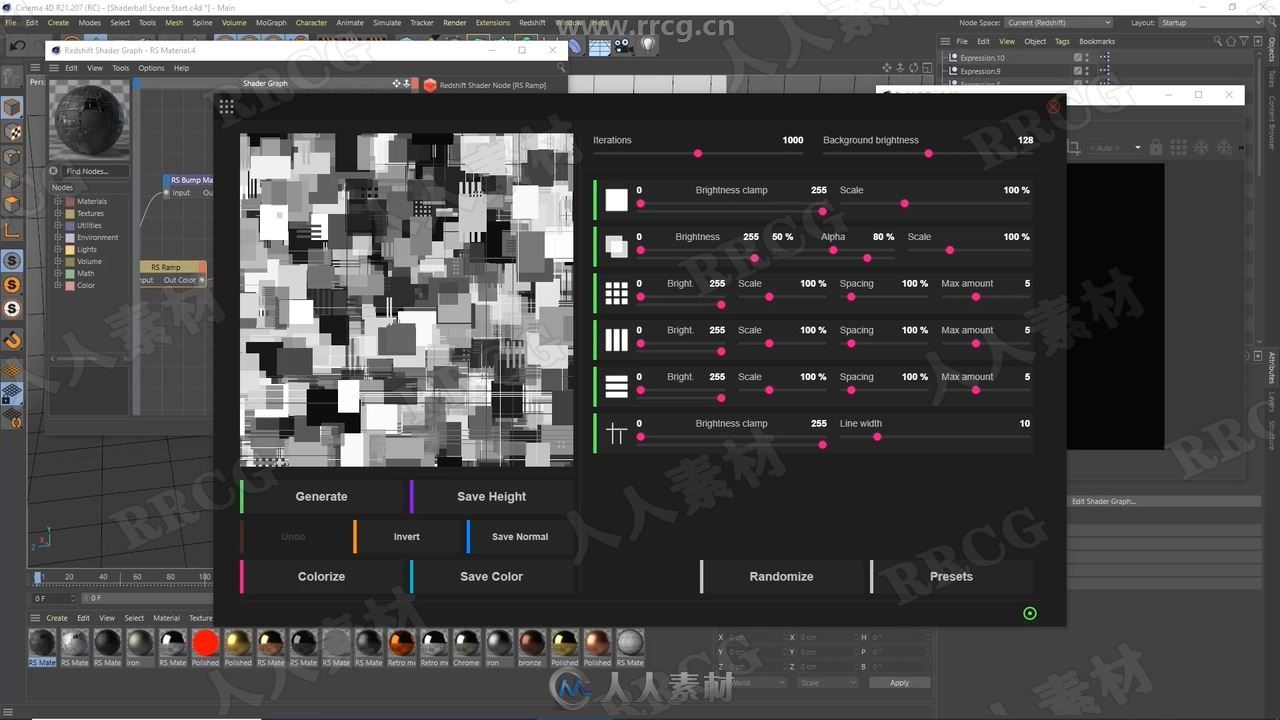Click the search icon in the Shader Graph window
This screenshot has width=1280, height=720.
(561, 68)
